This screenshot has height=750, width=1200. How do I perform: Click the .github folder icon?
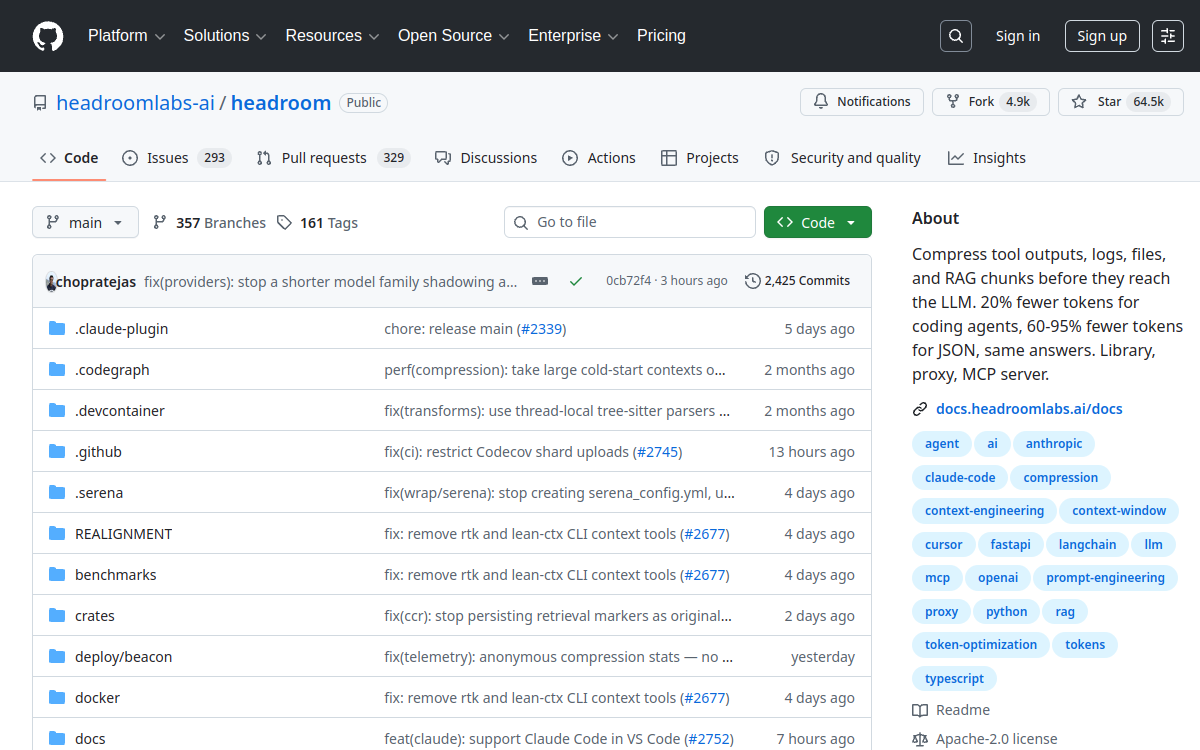pyautogui.click(x=57, y=452)
